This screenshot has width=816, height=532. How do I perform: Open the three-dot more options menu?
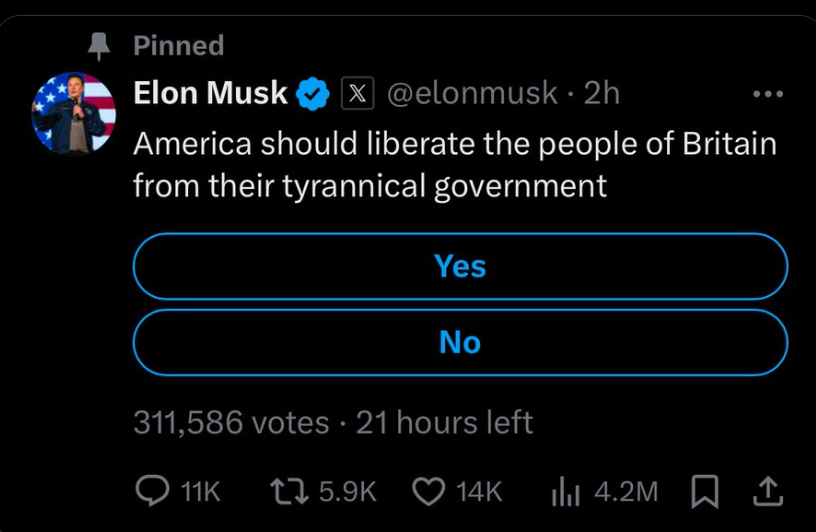point(767,94)
